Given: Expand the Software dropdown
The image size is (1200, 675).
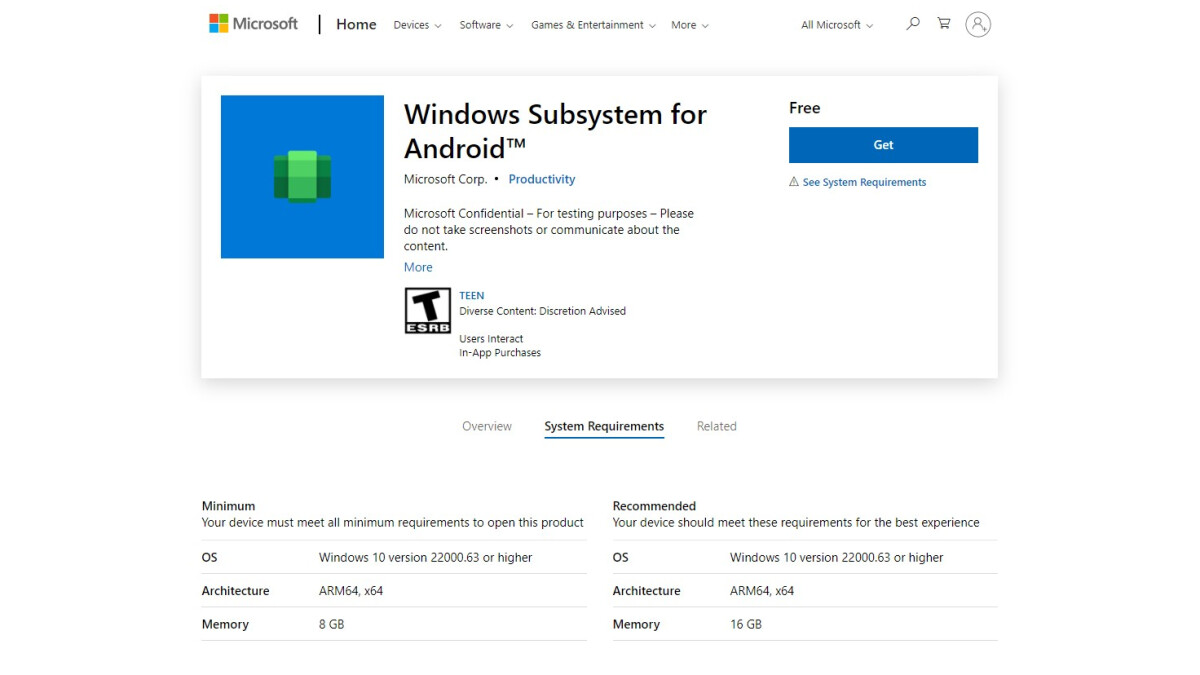Looking at the screenshot, I should coord(485,25).
